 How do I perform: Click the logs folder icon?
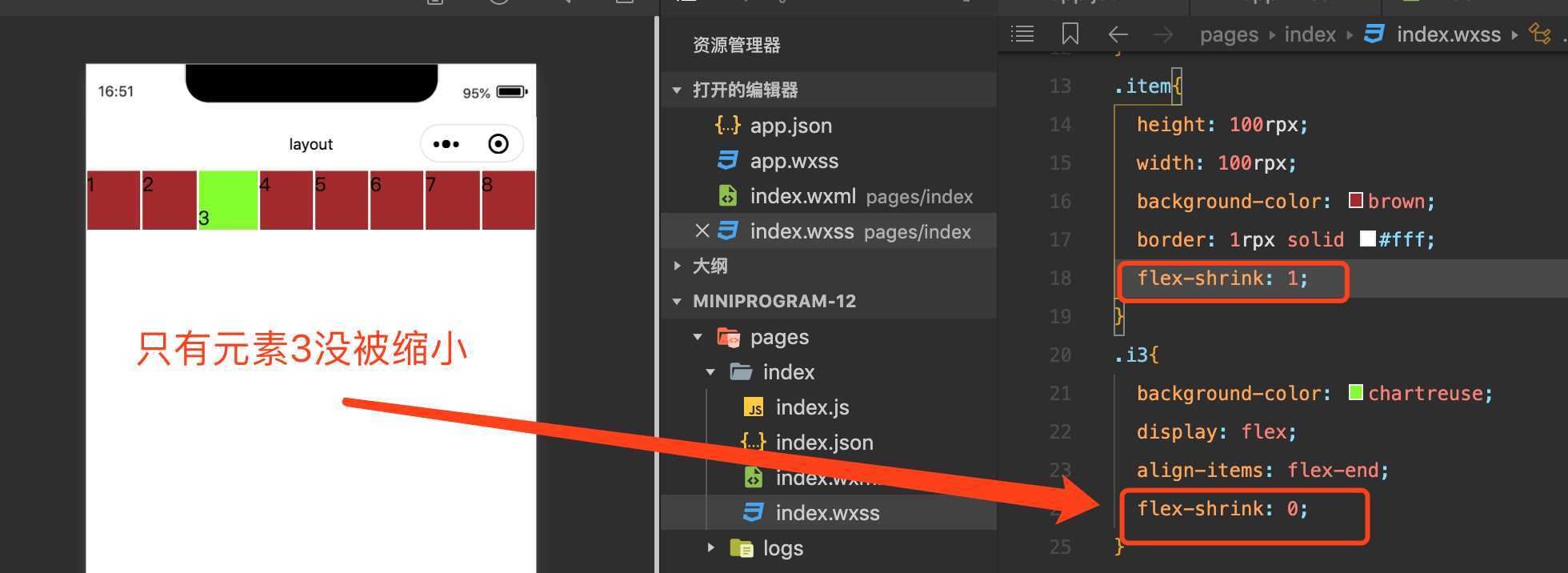pyautogui.click(x=741, y=548)
